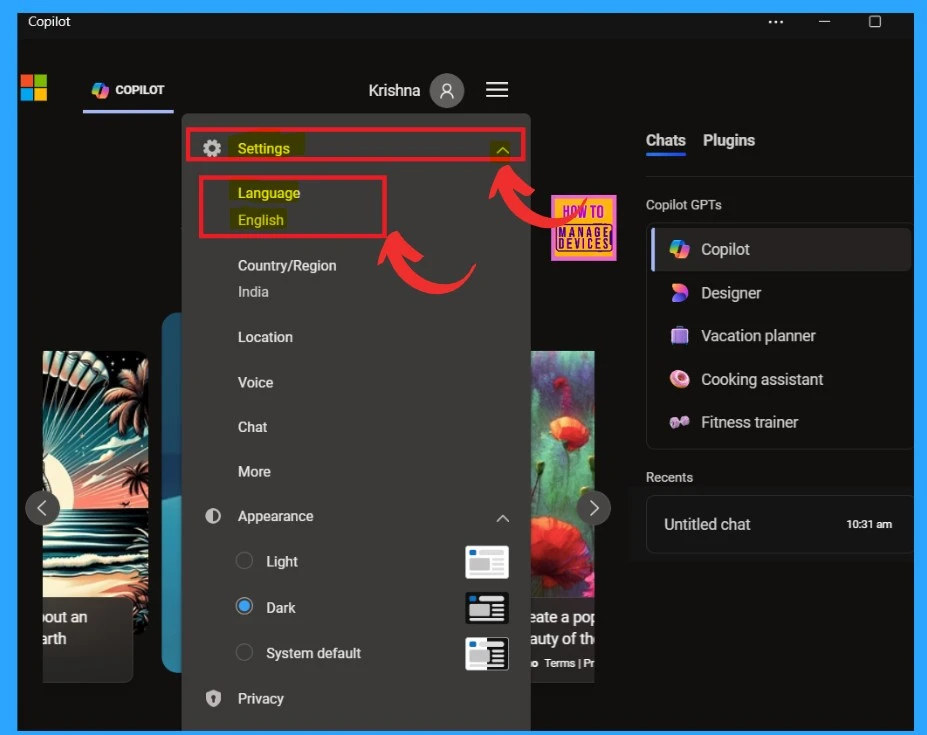Click the Copilot logo in header tab
Image resolution: width=927 pixels, height=735 pixels.
pos(100,90)
